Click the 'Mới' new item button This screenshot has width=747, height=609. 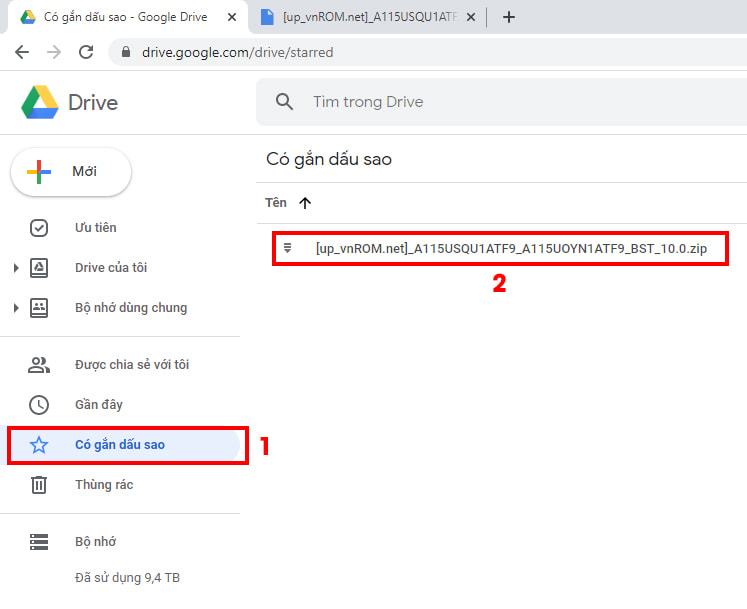(x=71, y=172)
